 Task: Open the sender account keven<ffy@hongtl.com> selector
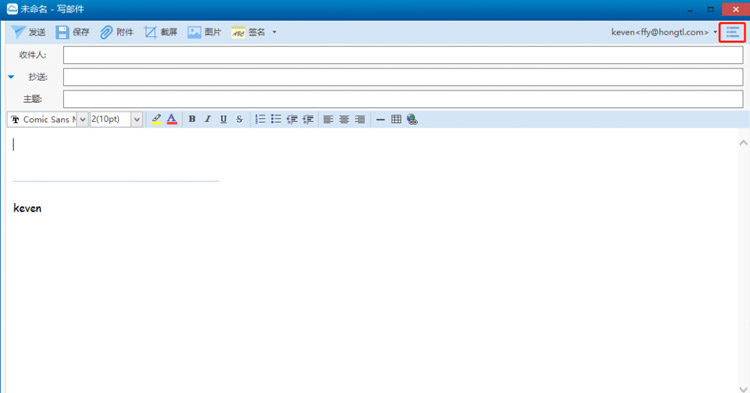click(x=664, y=32)
